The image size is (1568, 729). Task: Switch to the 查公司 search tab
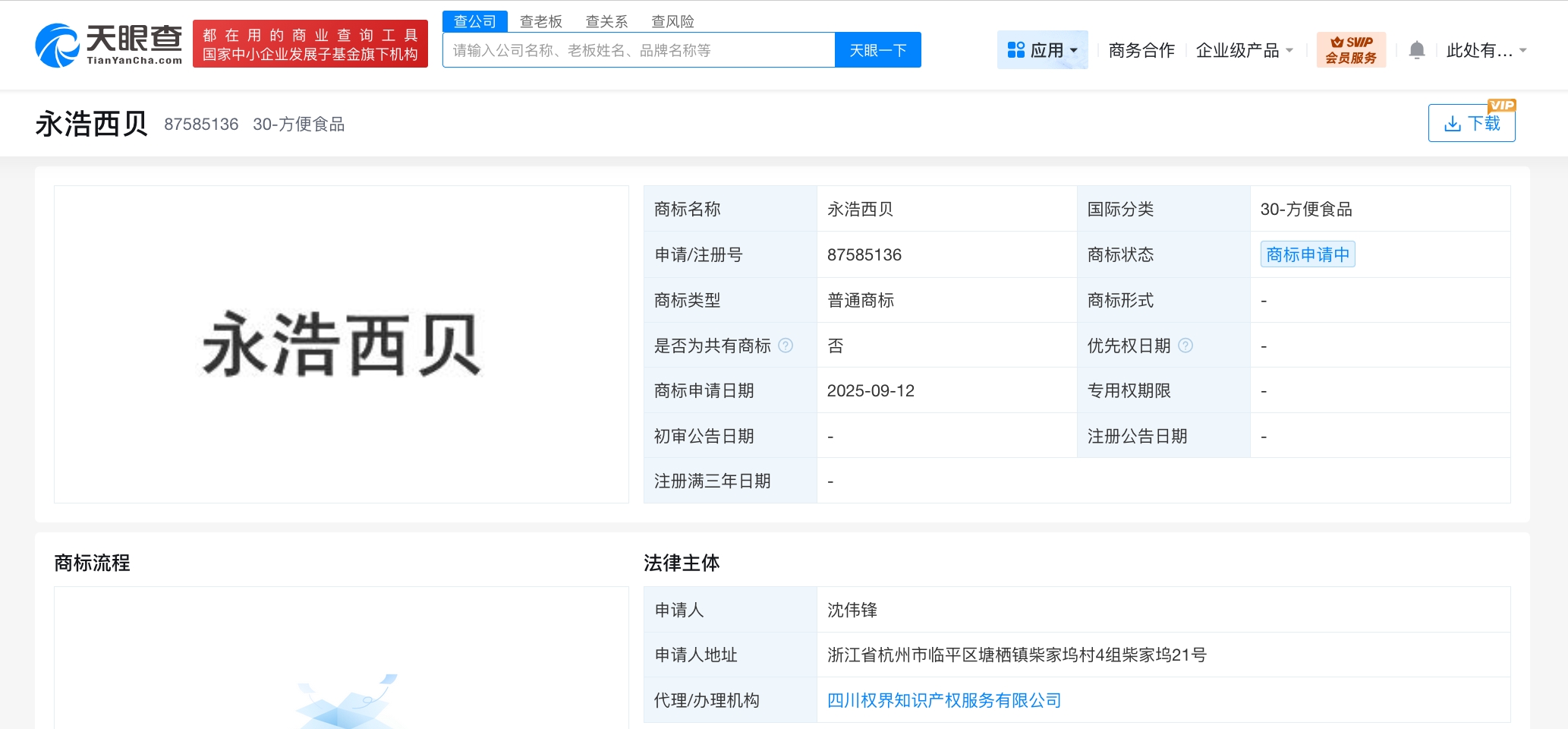(x=474, y=21)
